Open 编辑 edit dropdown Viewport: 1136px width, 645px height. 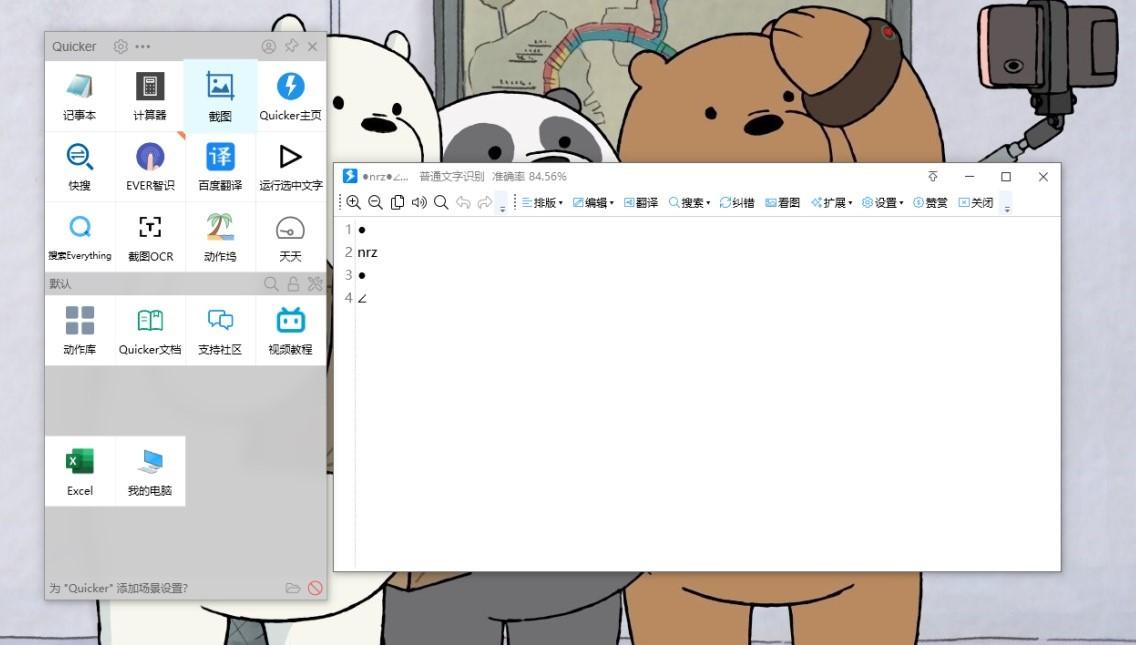593,203
